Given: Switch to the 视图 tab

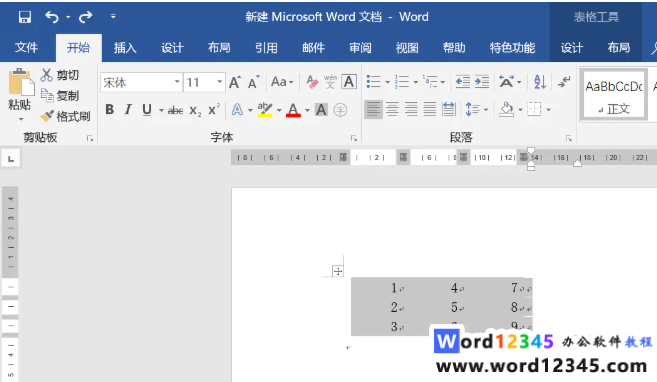Looking at the screenshot, I should 407,48.
